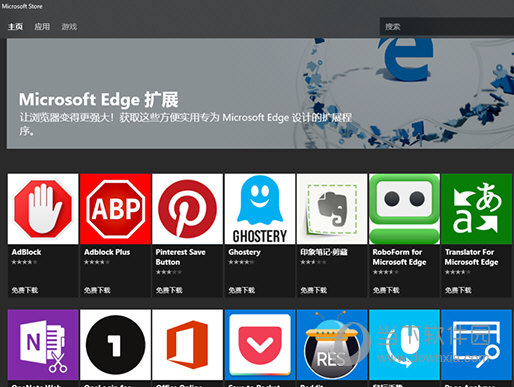The height and width of the screenshot is (387, 514).
Task: Click 免费下载 under RoboForm for Microsoft Edge
Action: pyautogui.click(x=386, y=290)
